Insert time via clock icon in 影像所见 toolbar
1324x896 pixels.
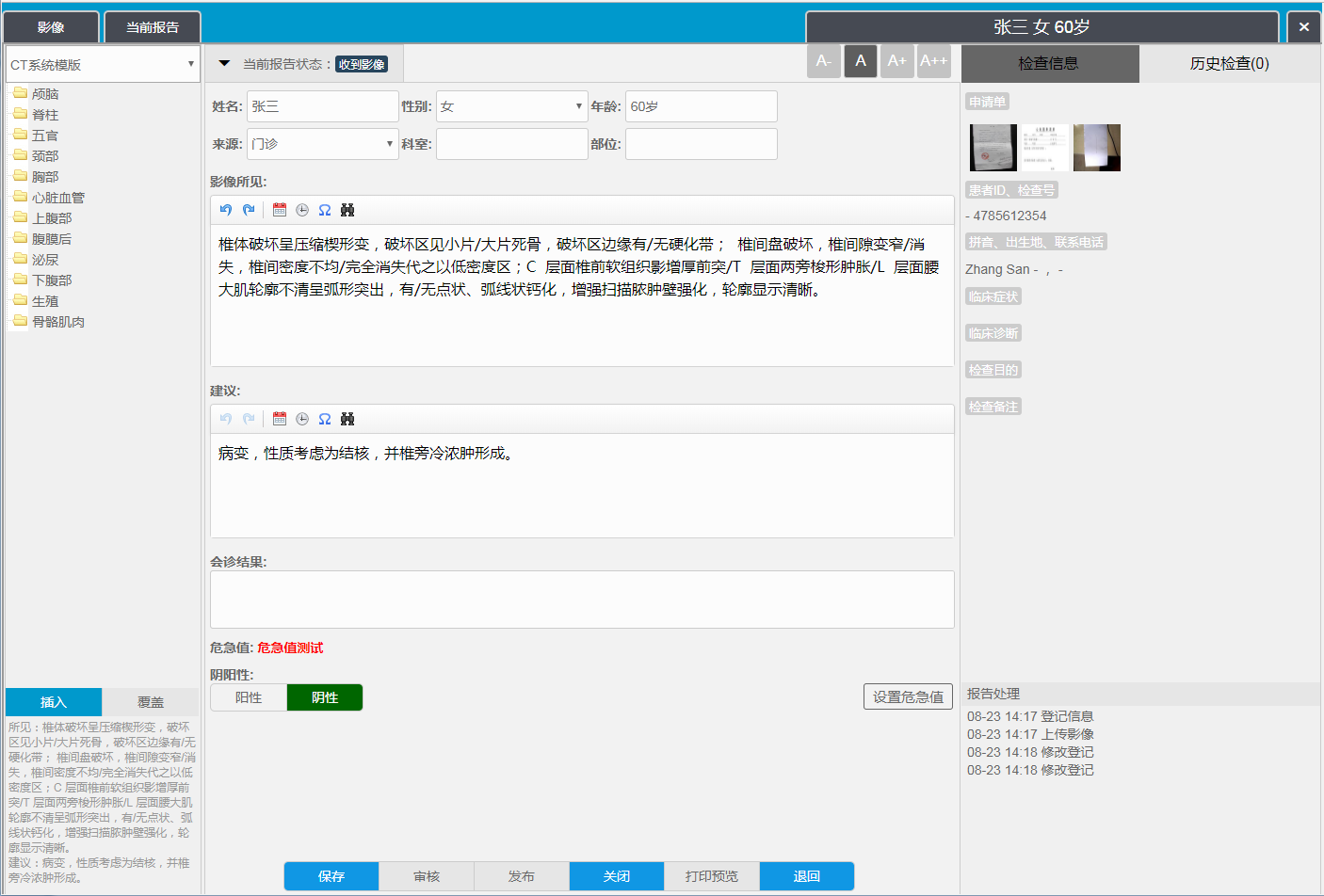click(x=302, y=210)
